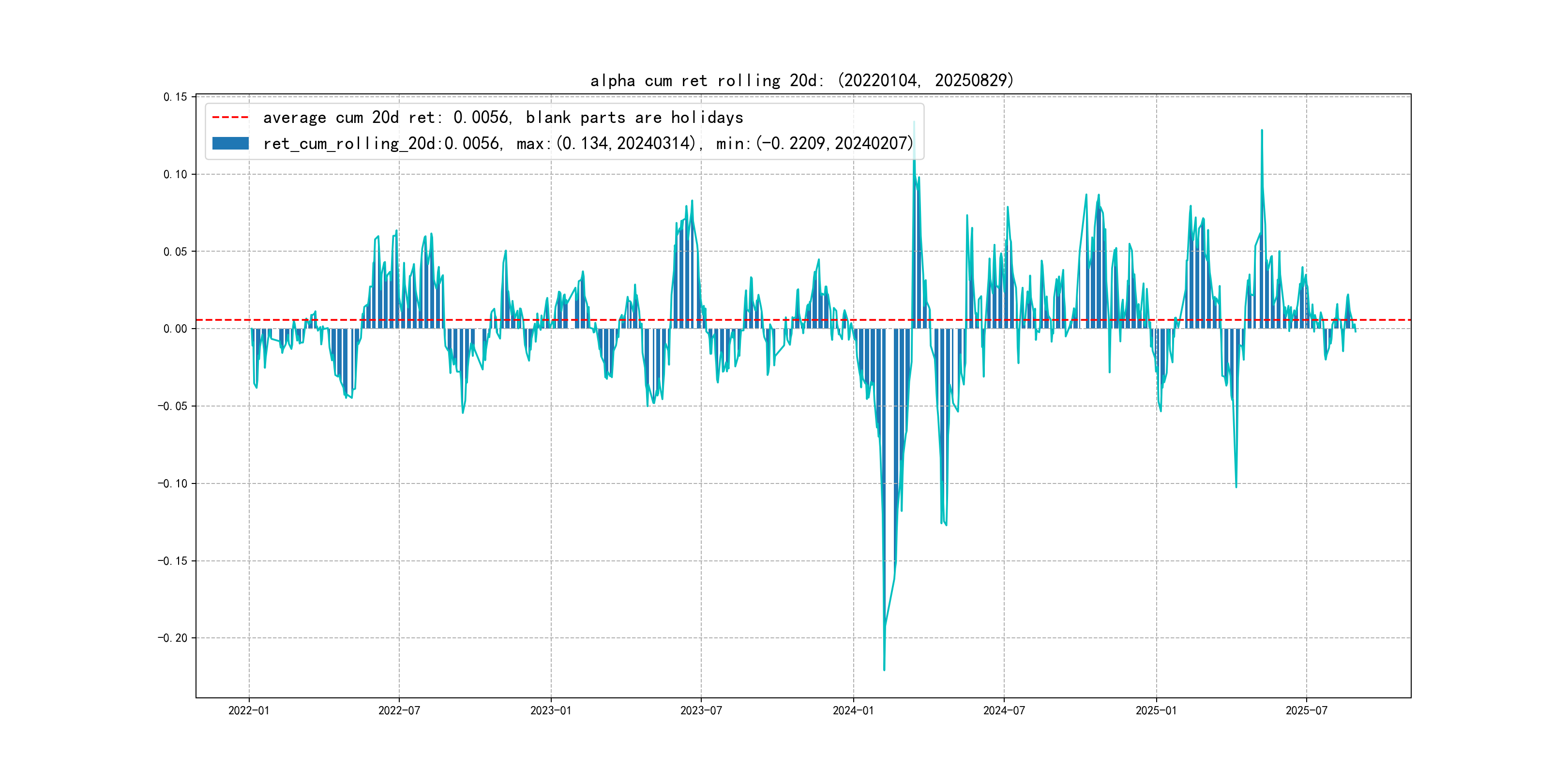Click the maximum peak in March 2024

tap(914, 123)
